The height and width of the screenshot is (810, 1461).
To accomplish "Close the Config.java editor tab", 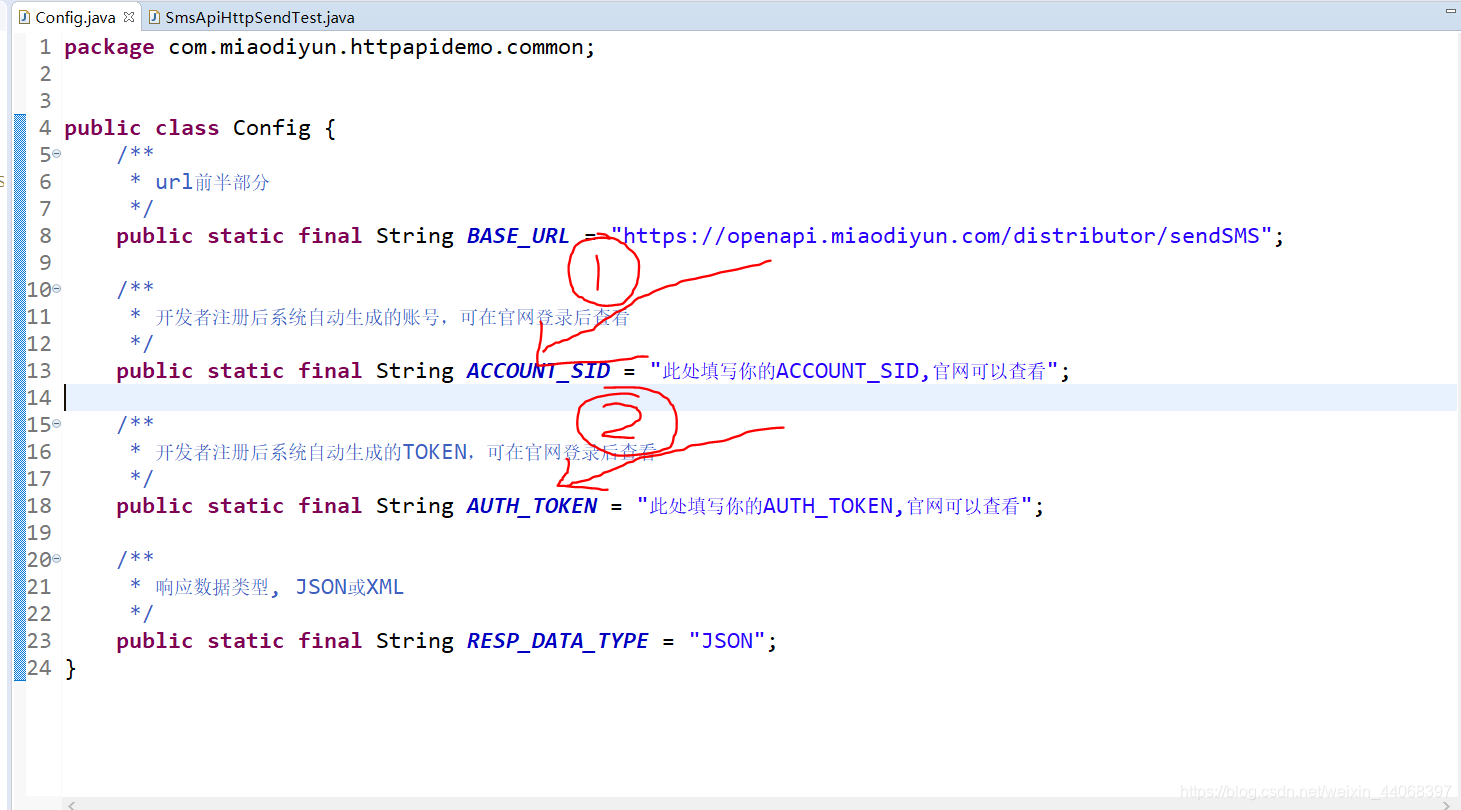I will 128,17.
